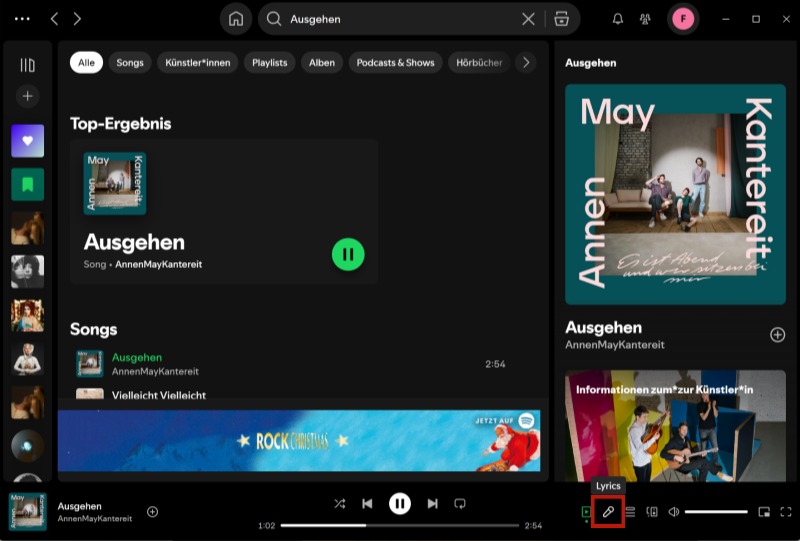Select the Künstler*innen filter chip

pos(197,63)
